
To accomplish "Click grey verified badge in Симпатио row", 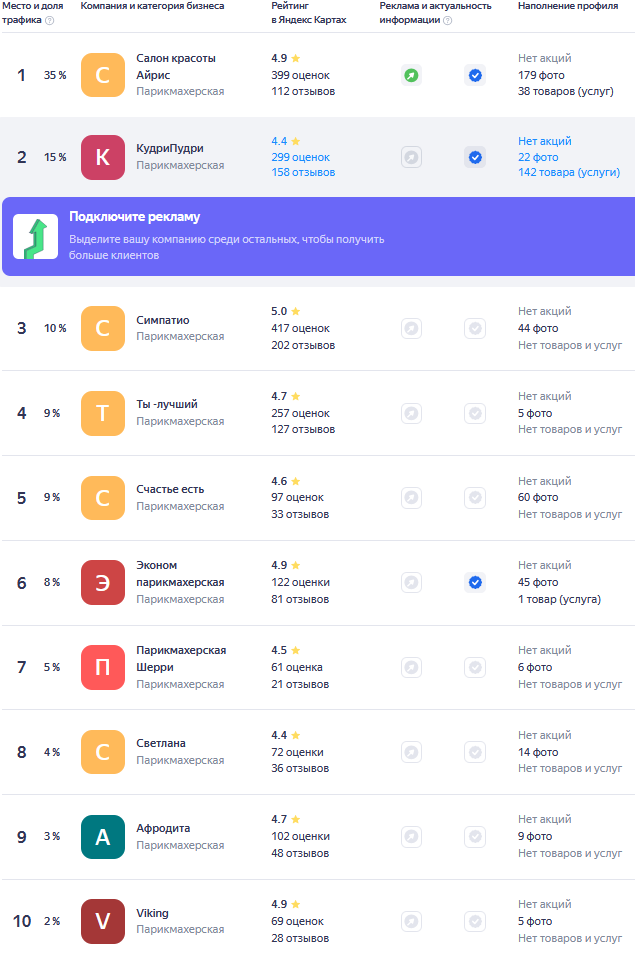I will (x=475, y=328).
